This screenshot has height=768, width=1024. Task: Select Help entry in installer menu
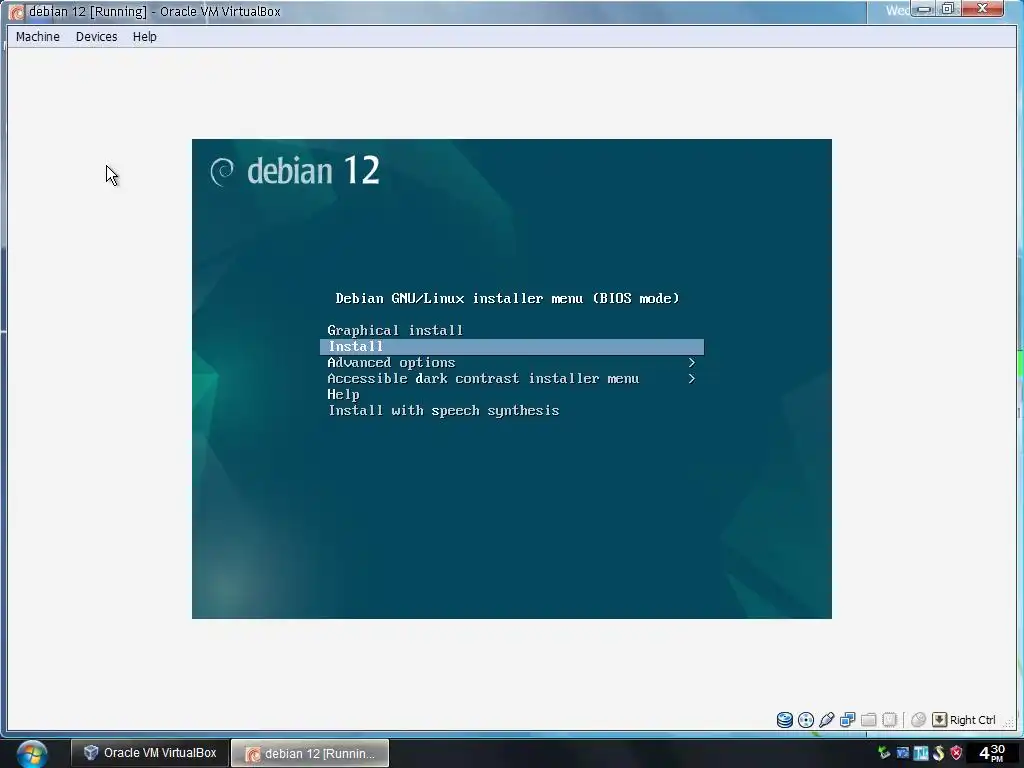tap(343, 394)
